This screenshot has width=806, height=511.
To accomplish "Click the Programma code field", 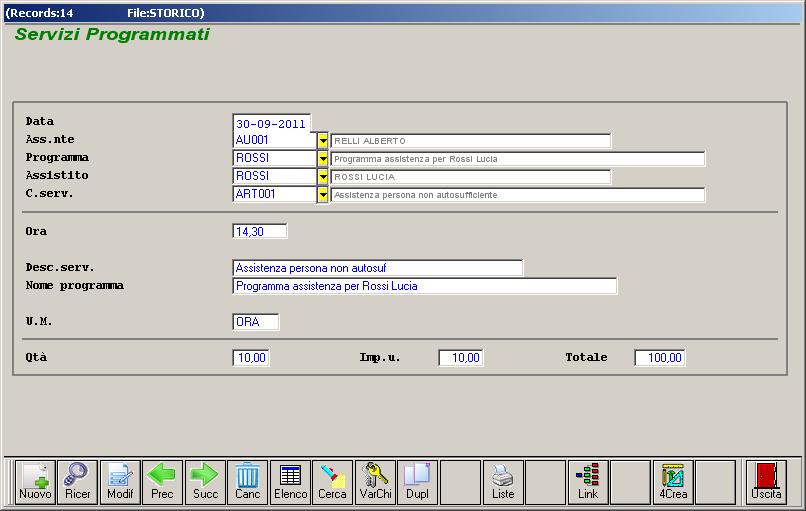I will [274, 158].
